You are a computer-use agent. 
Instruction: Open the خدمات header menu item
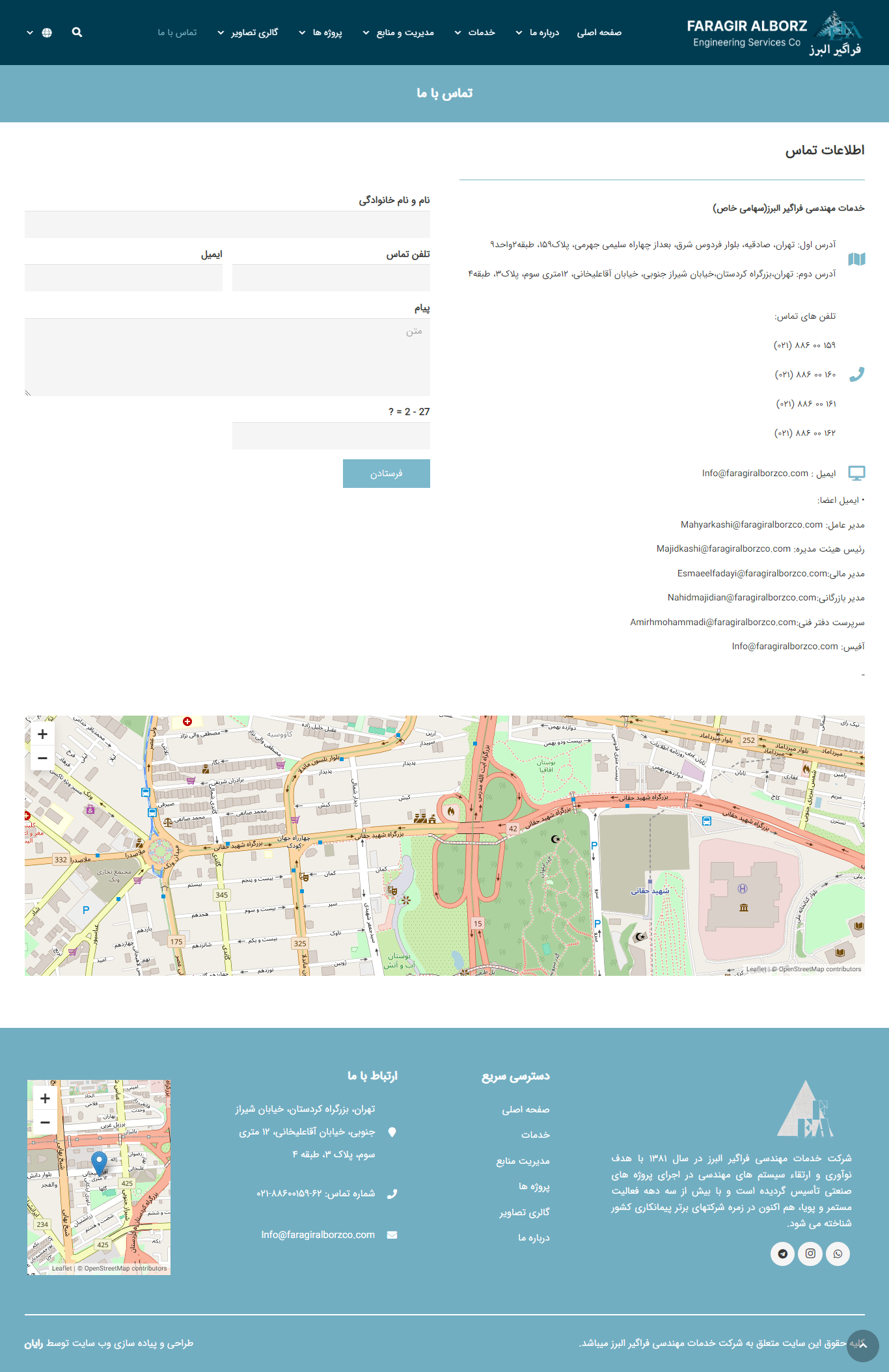coord(482,33)
